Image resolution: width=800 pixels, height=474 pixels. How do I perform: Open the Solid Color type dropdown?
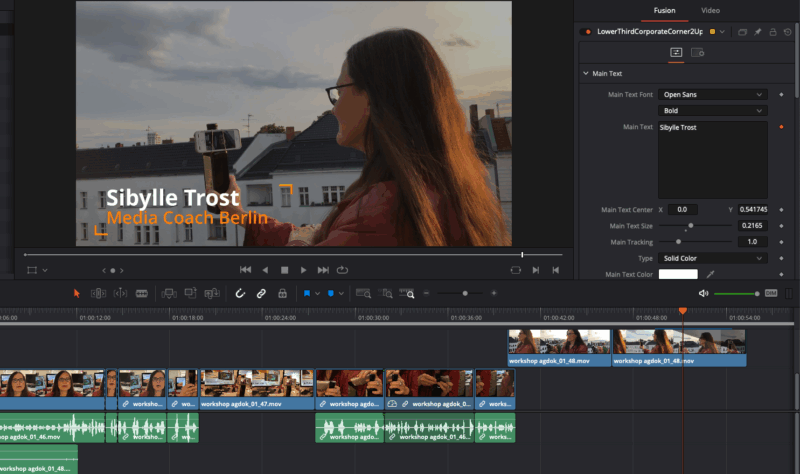[x=712, y=258]
